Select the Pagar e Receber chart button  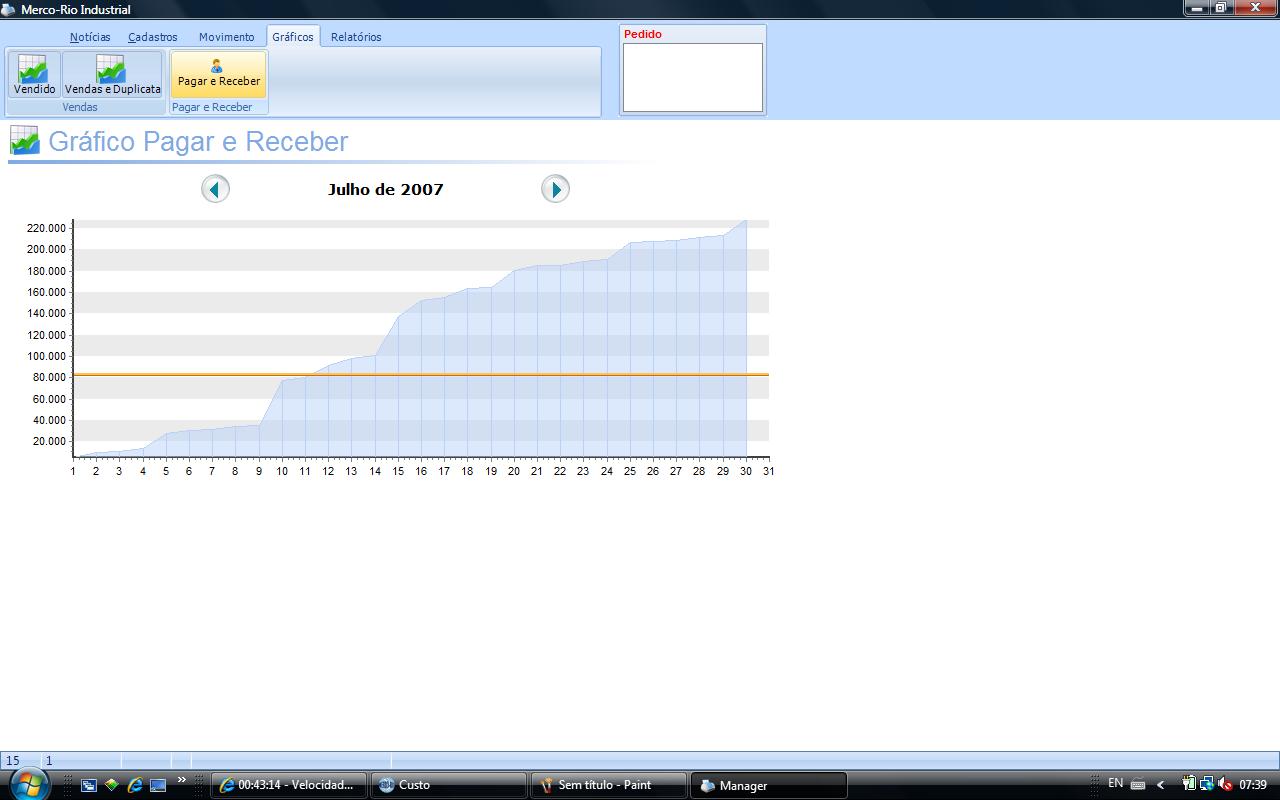pyautogui.click(x=218, y=75)
